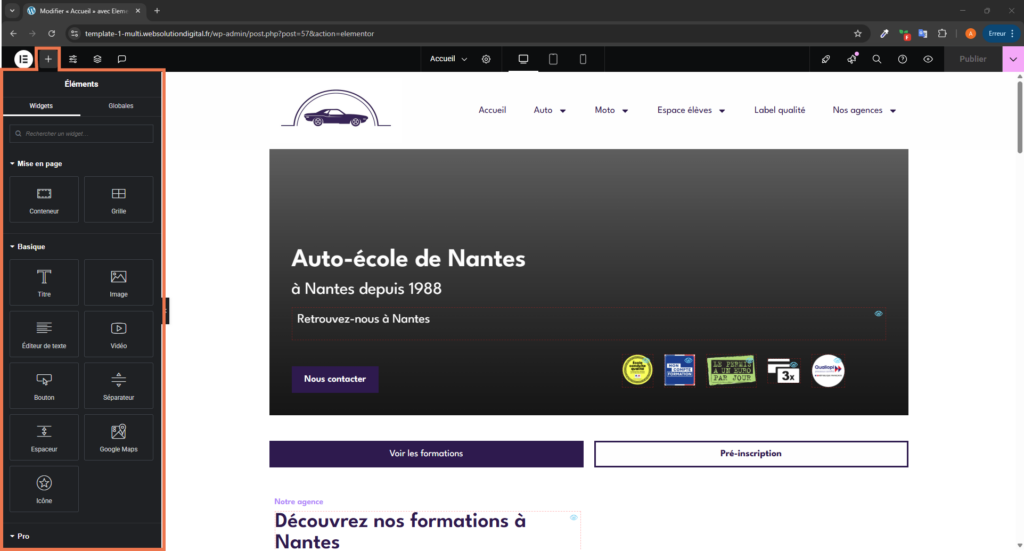Switch to desktop preview mode

[523, 59]
